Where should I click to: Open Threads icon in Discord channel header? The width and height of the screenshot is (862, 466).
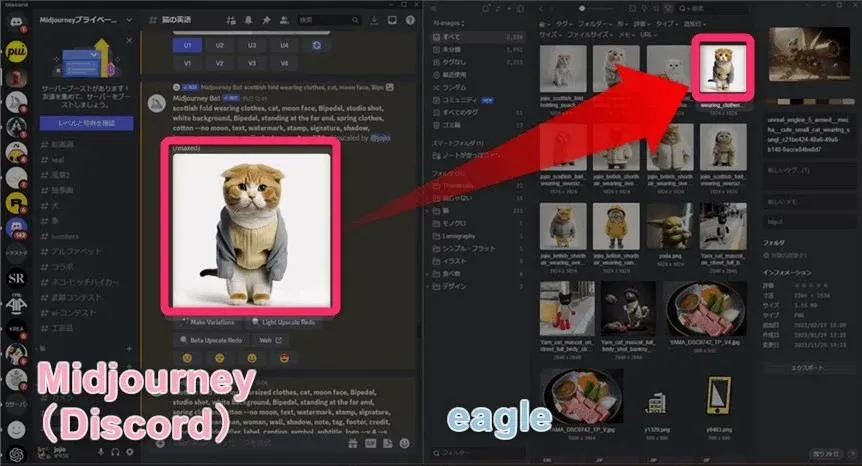coord(231,20)
